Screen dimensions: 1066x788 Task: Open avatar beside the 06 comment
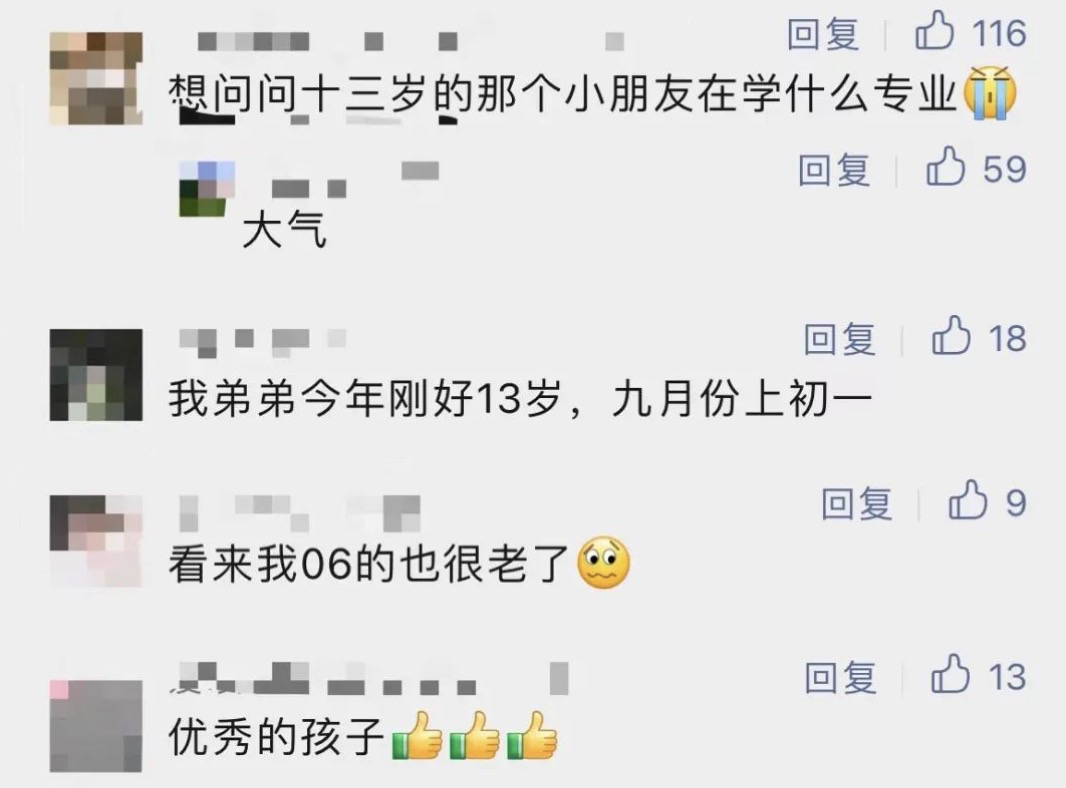point(96,541)
